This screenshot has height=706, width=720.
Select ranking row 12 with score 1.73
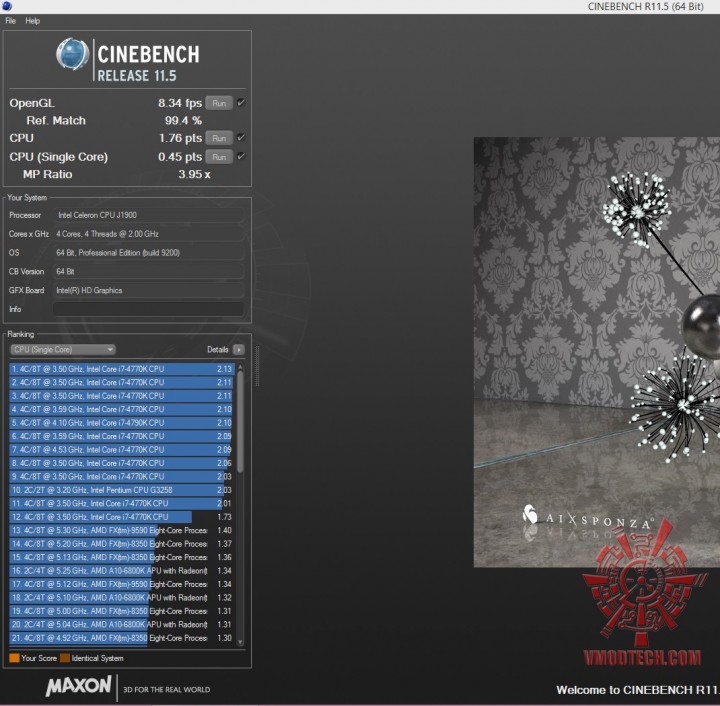[x=122, y=517]
